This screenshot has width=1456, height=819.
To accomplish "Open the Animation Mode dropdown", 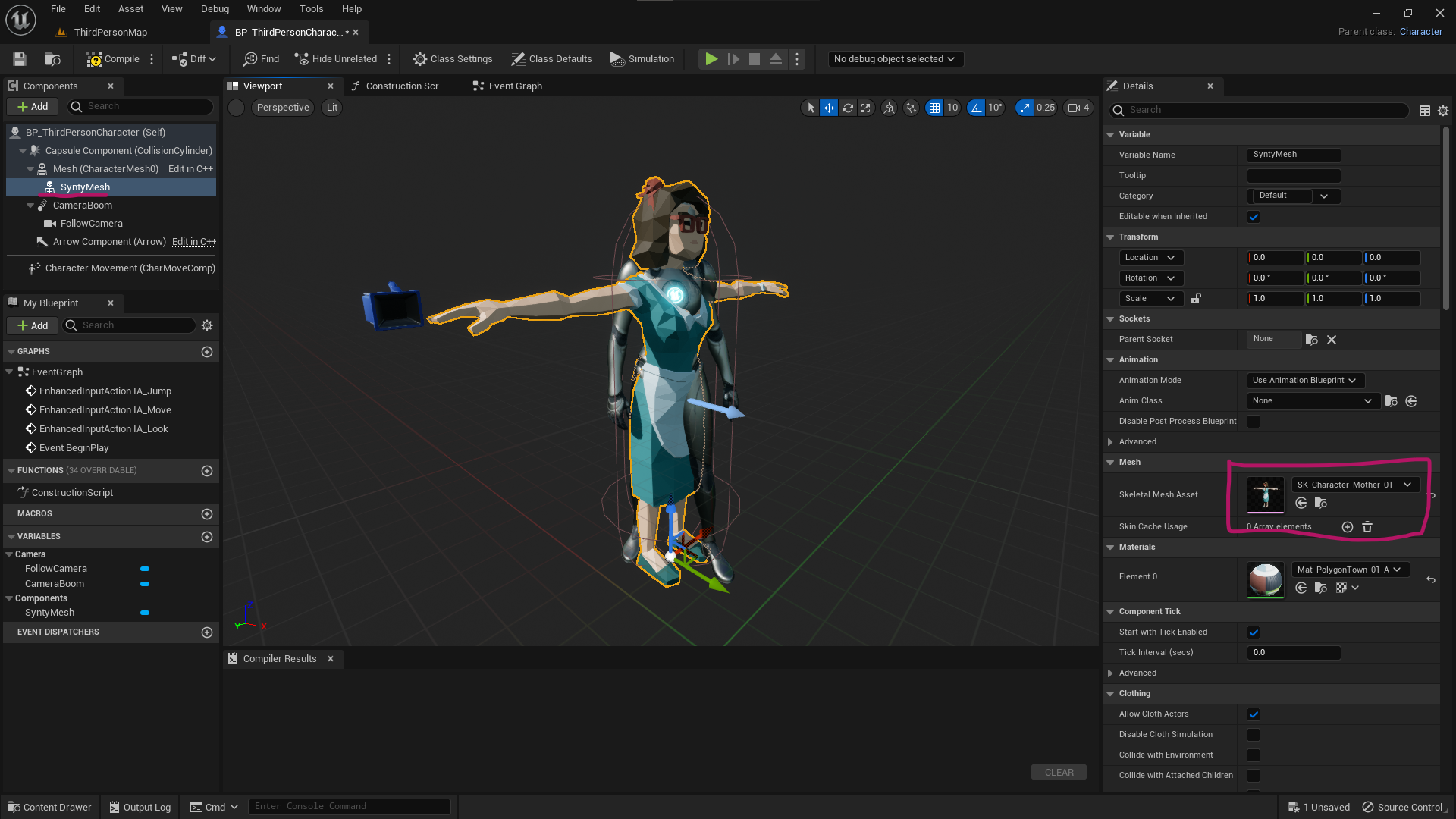I will (x=1304, y=381).
